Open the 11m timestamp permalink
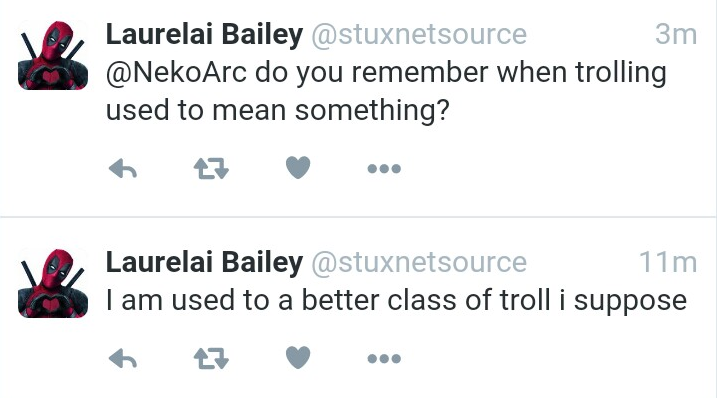Image resolution: width=717 pixels, height=398 pixels. click(668, 263)
